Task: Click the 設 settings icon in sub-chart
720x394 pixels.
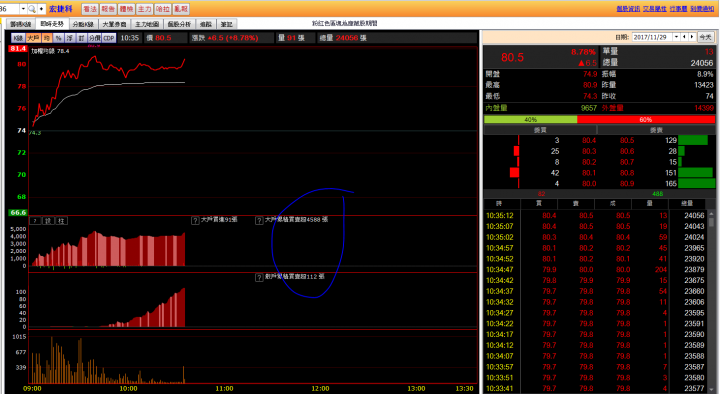Action: point(48,221)
